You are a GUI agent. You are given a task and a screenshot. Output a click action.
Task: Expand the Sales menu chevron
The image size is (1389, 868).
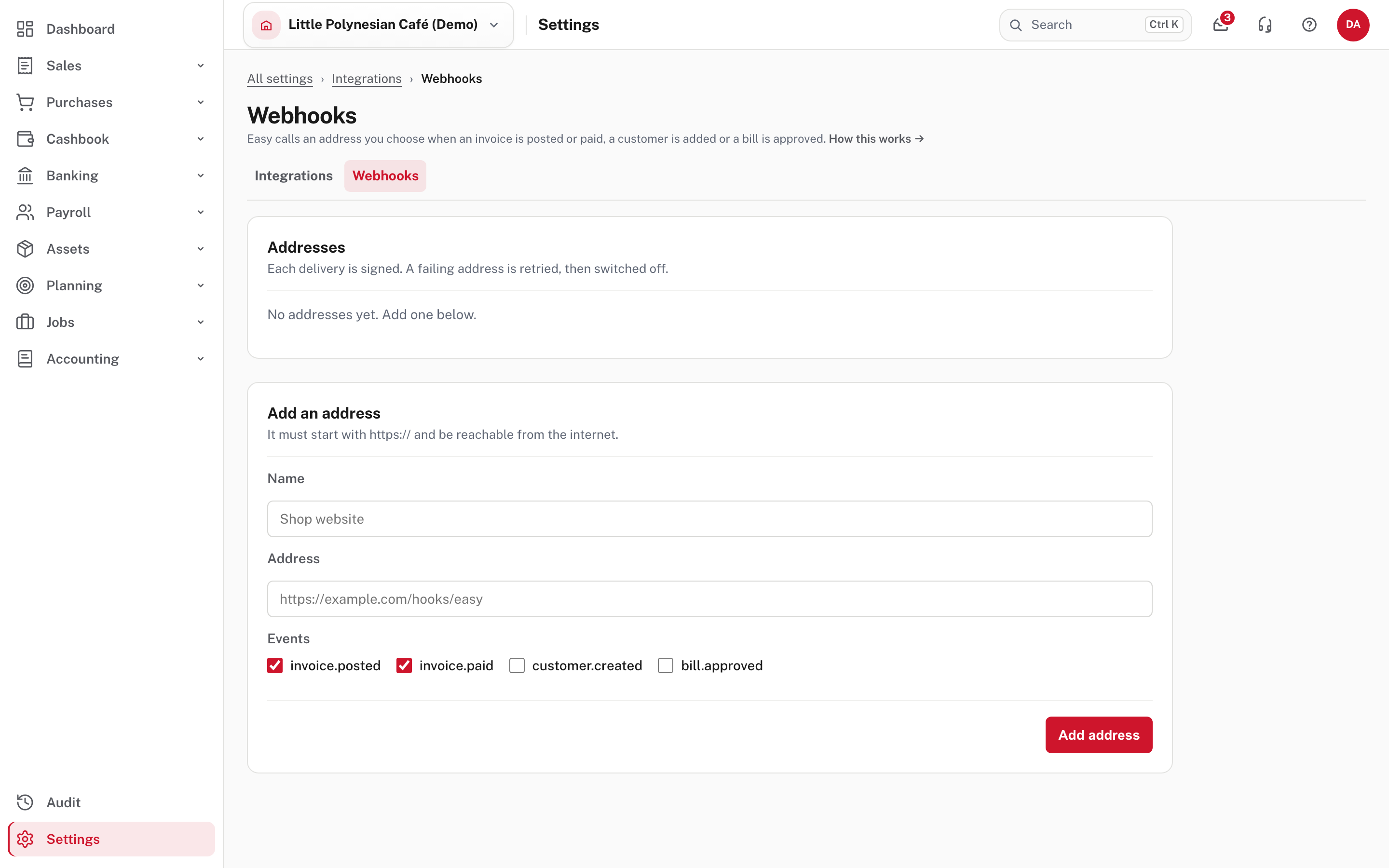[x=200, y=66]
